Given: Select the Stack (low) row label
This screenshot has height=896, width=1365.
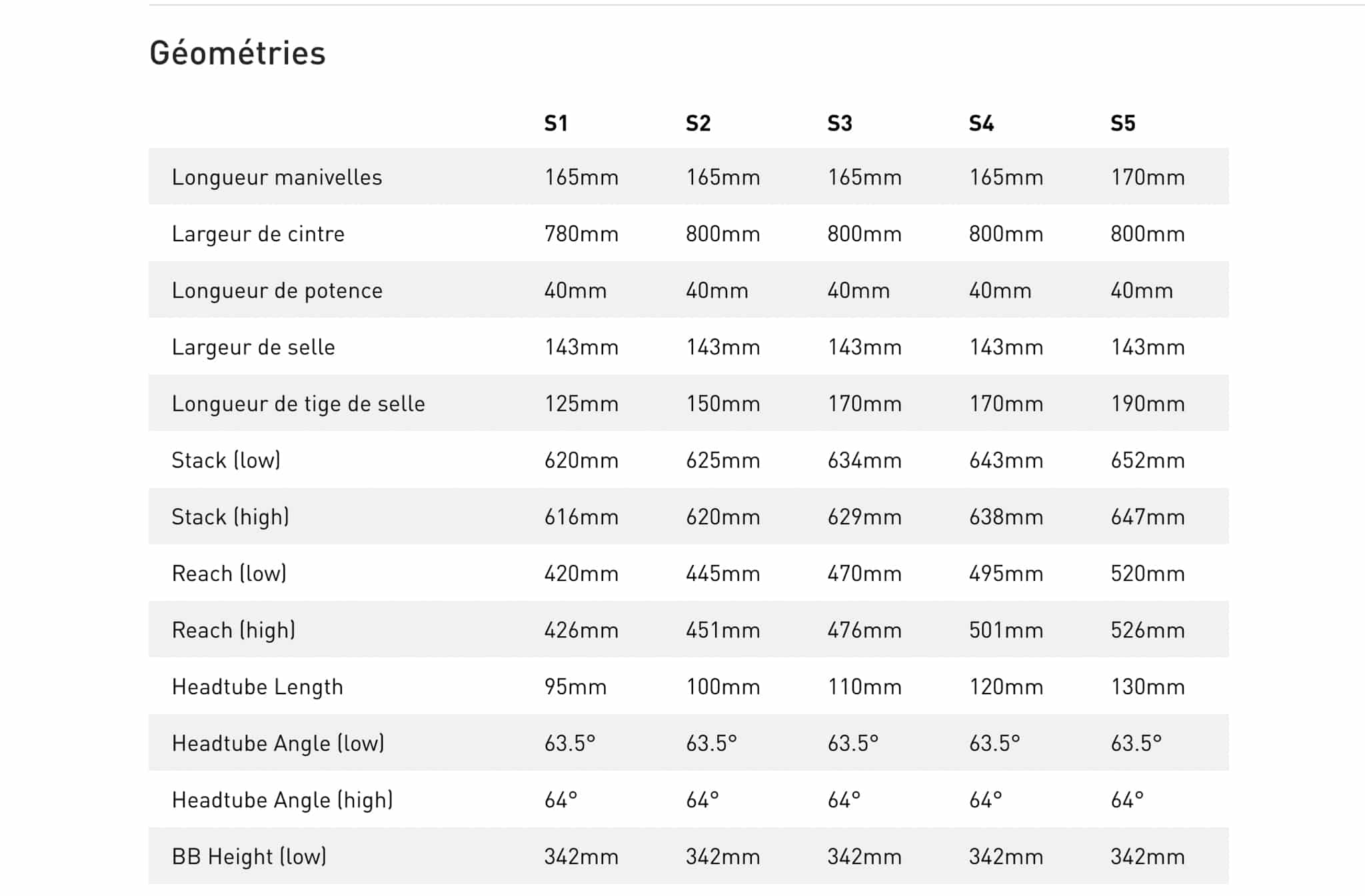Looking at the screenshot, I should pyautogui.click(x=226, y=460).
